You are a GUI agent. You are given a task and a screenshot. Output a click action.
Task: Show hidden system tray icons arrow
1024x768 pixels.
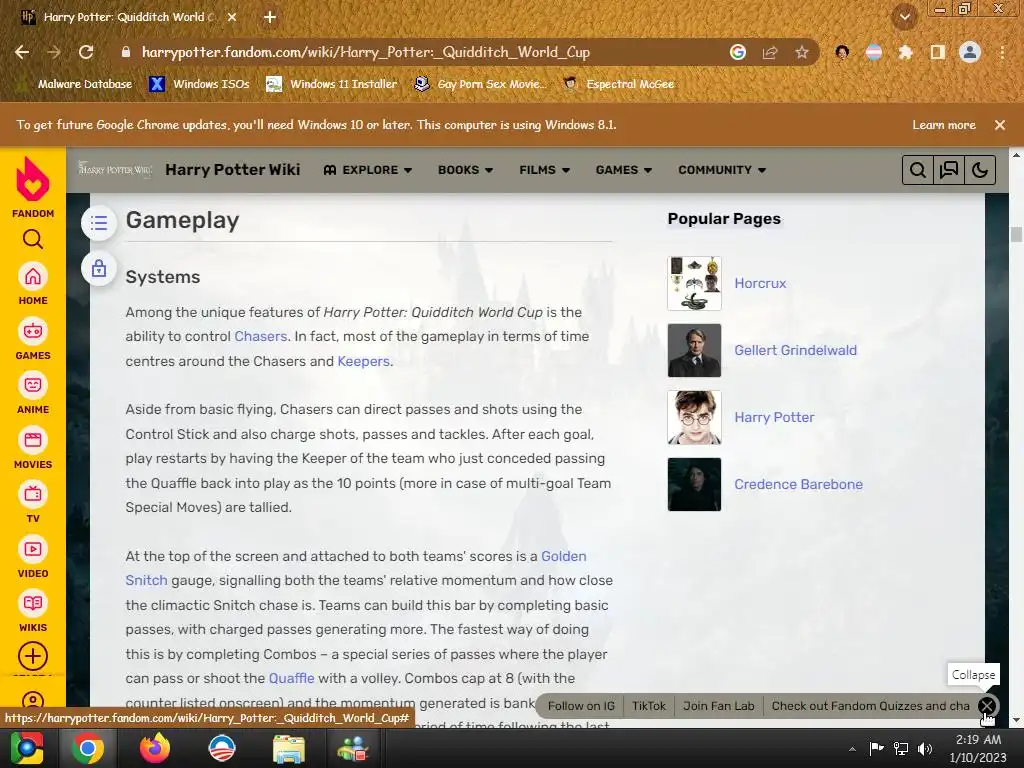pos(852,749)
